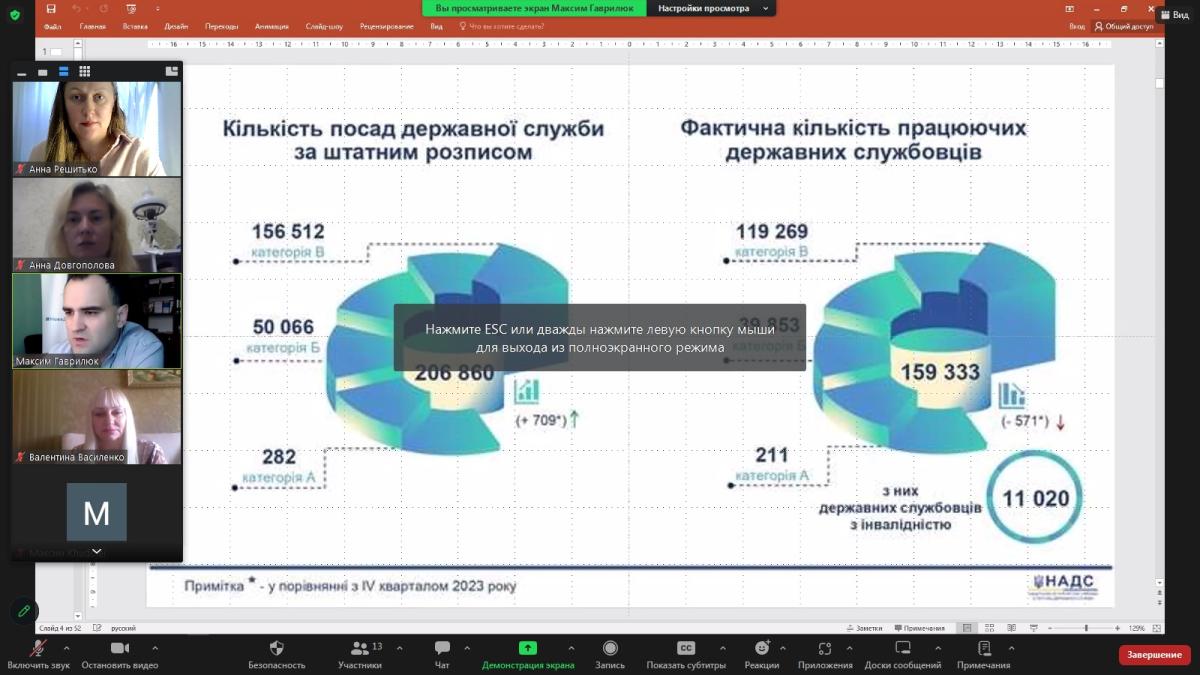This screenshot has width=1200, height=675.
Task: Click Анна Решитько's video thumbnail
Action: (x=97, y=129)
